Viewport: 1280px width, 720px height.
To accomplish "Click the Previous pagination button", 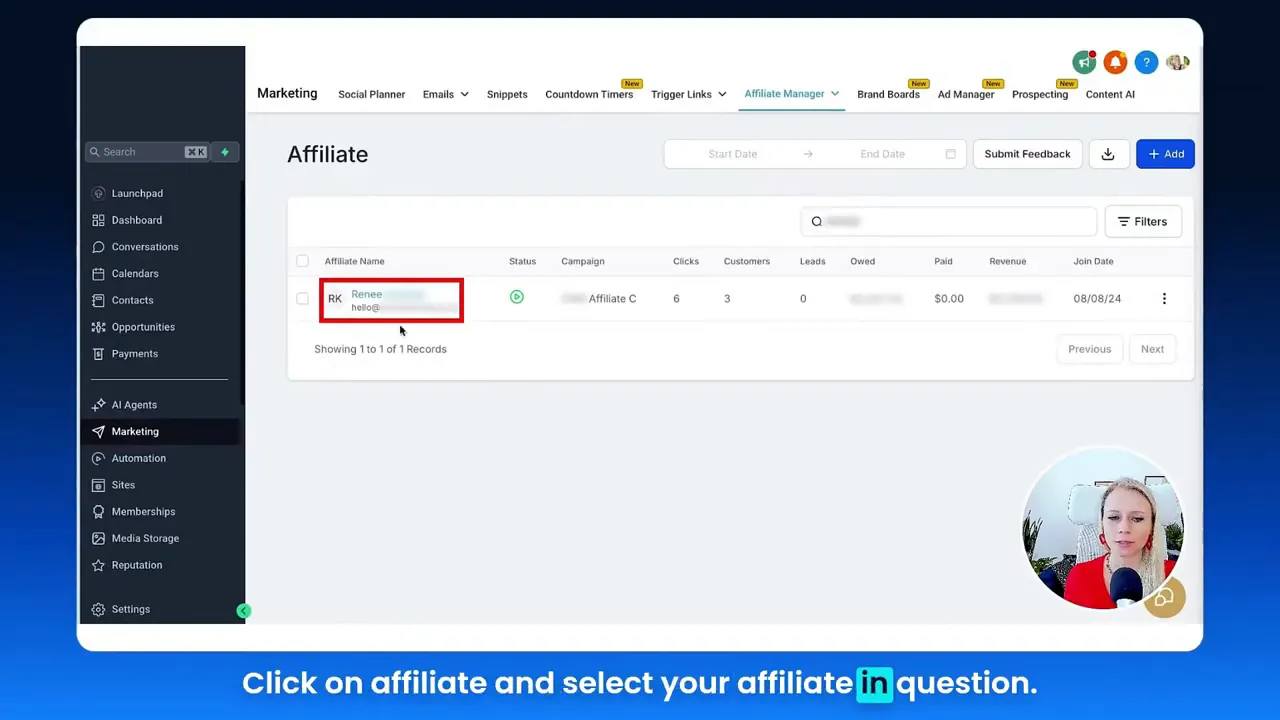I will 1089,349.
